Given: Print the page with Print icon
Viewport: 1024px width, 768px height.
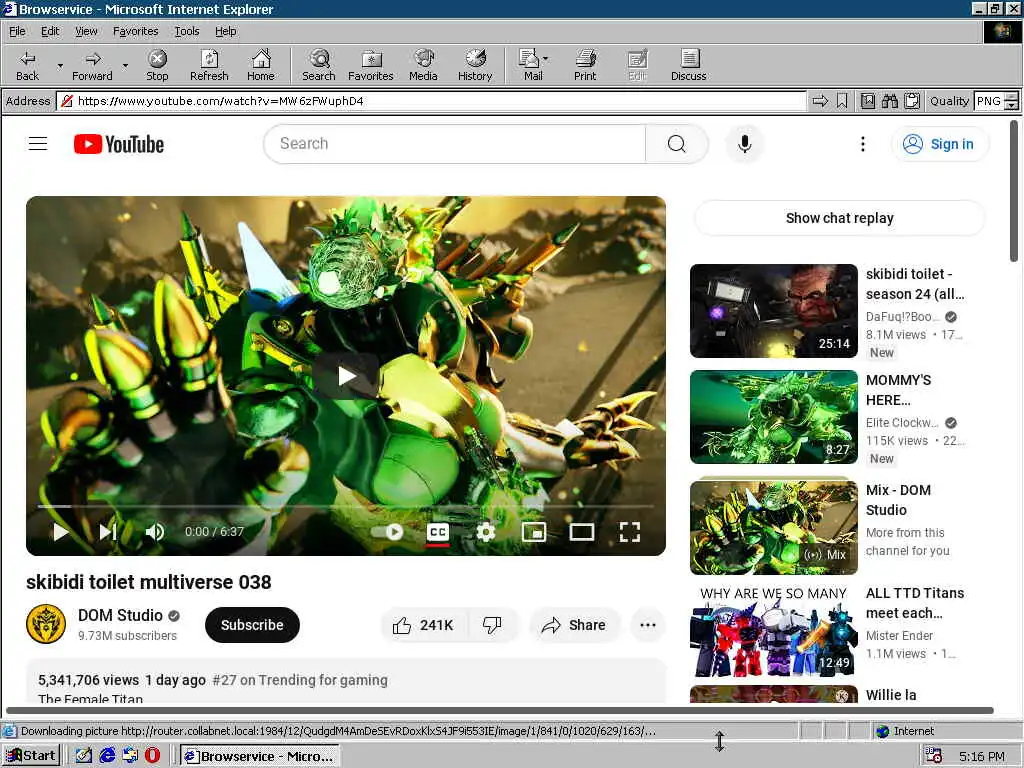Looking at the screenshot, I should [x=585, y=65].
